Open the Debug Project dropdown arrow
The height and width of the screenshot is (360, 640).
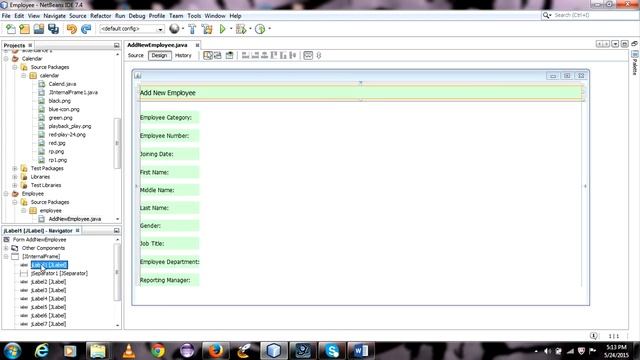pos(250,29)
